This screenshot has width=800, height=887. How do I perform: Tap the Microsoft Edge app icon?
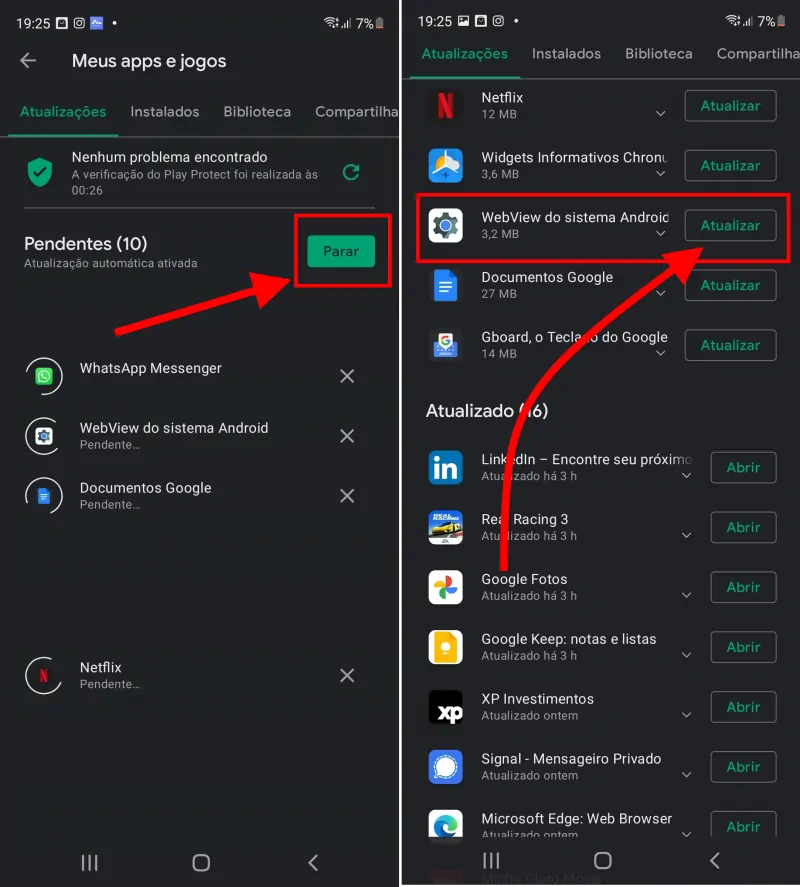tap(445, 825)
